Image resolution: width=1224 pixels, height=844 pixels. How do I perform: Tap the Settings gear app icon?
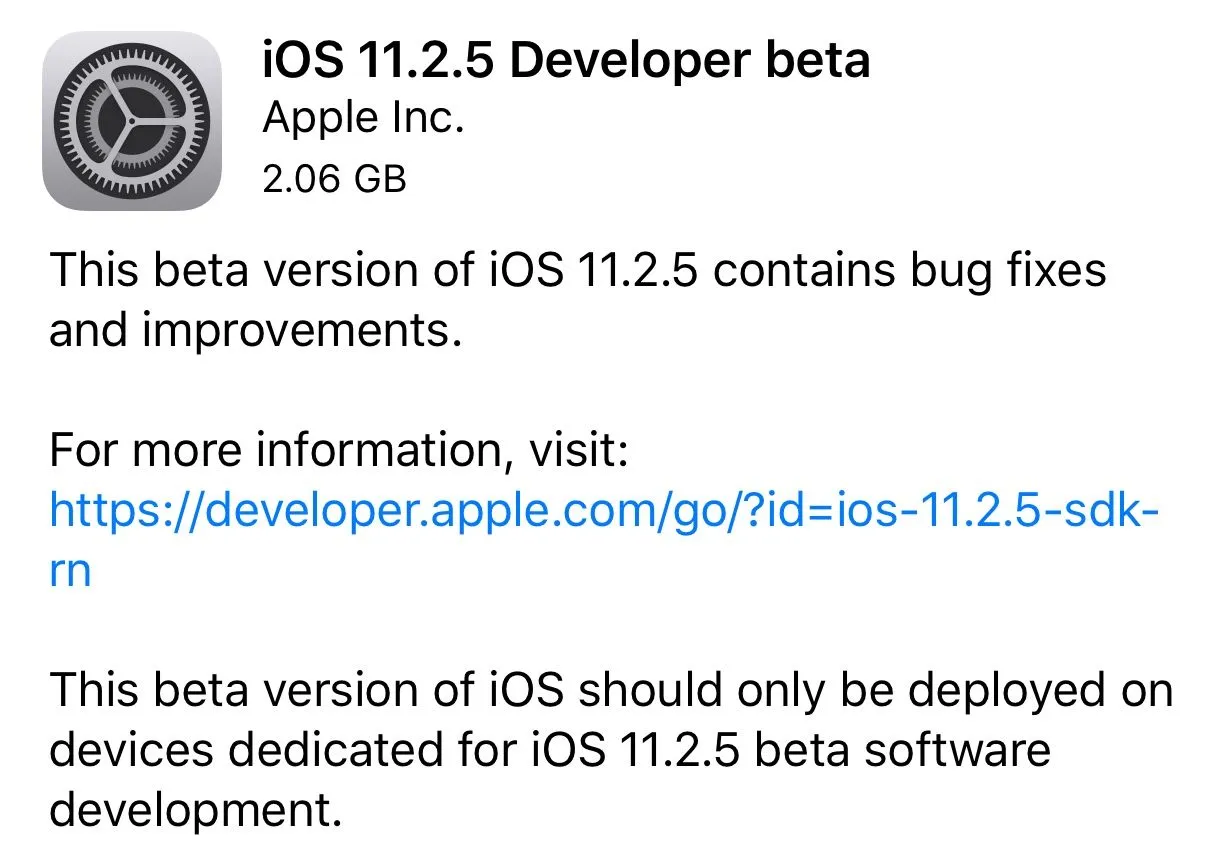pos(131,120)
